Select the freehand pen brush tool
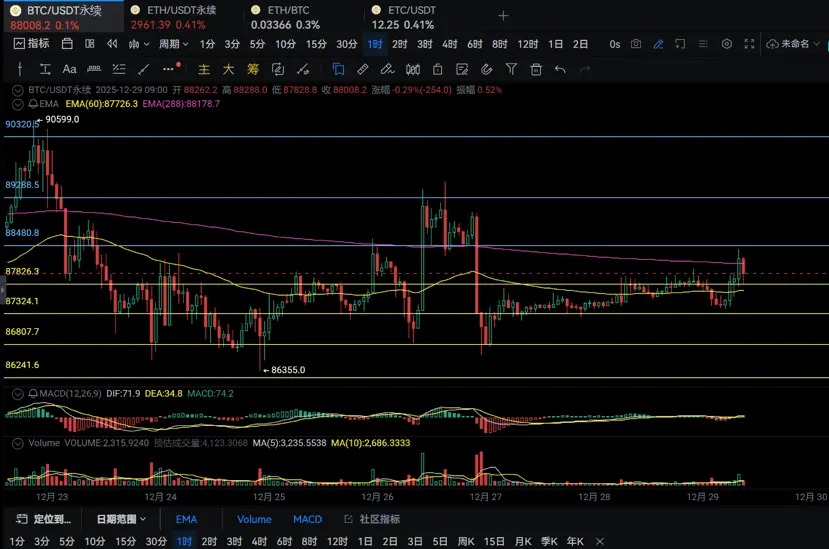The height and width of the screenshot is (549, 829). click(388, 69)
